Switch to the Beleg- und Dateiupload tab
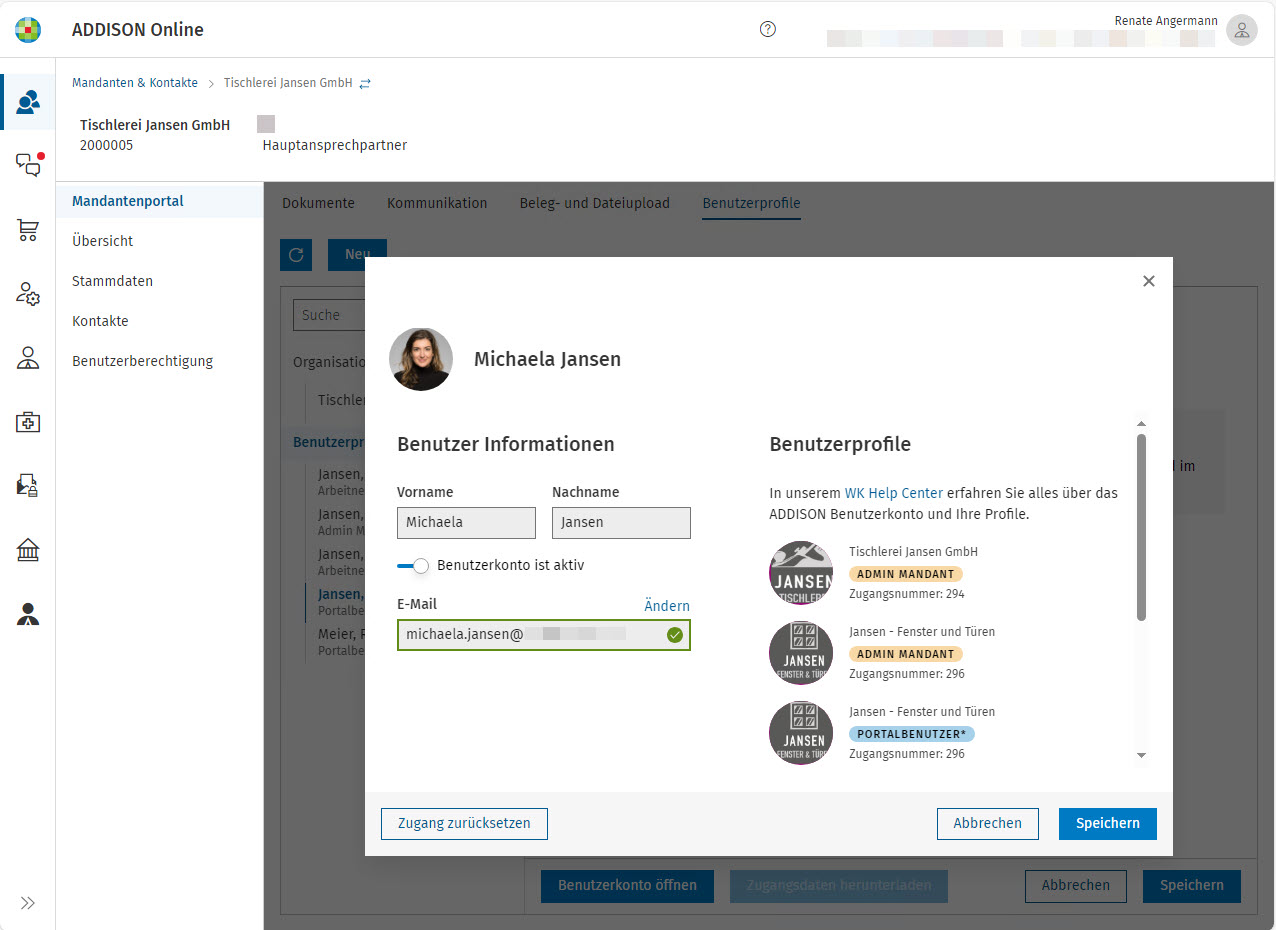 click(x=595, y=203)
